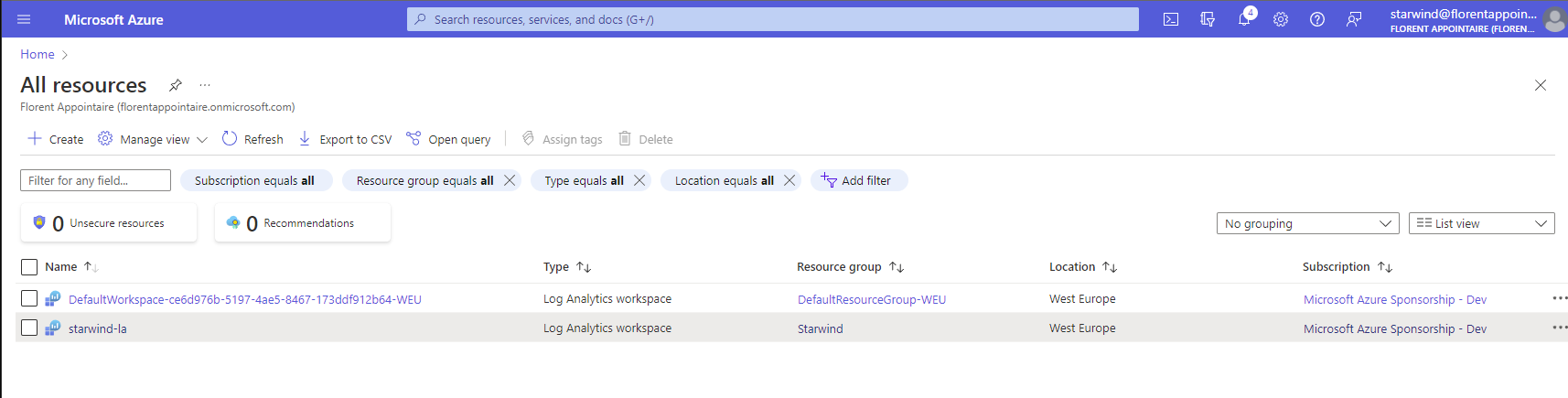Click the DefaultWorkspace Log Analytics icon

tap(53, 298)
